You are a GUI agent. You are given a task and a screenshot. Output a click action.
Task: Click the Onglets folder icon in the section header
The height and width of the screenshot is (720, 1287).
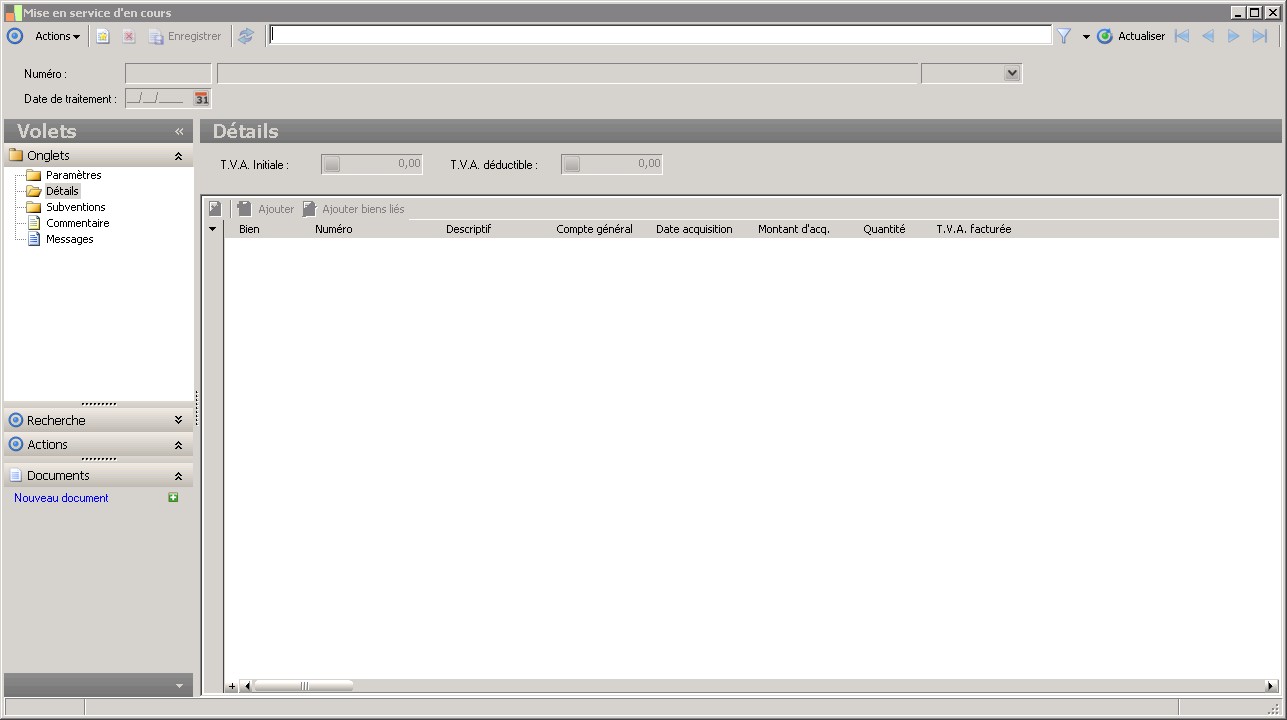tap(16, 155)
